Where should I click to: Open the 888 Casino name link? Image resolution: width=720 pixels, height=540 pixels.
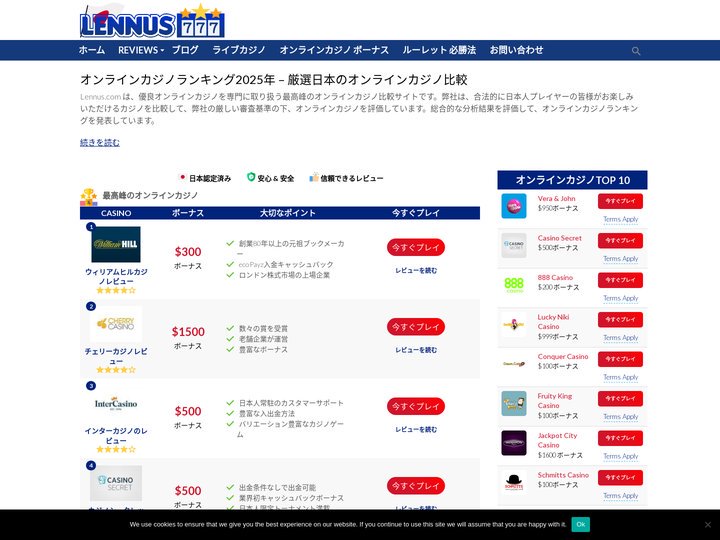coord(555,277)
